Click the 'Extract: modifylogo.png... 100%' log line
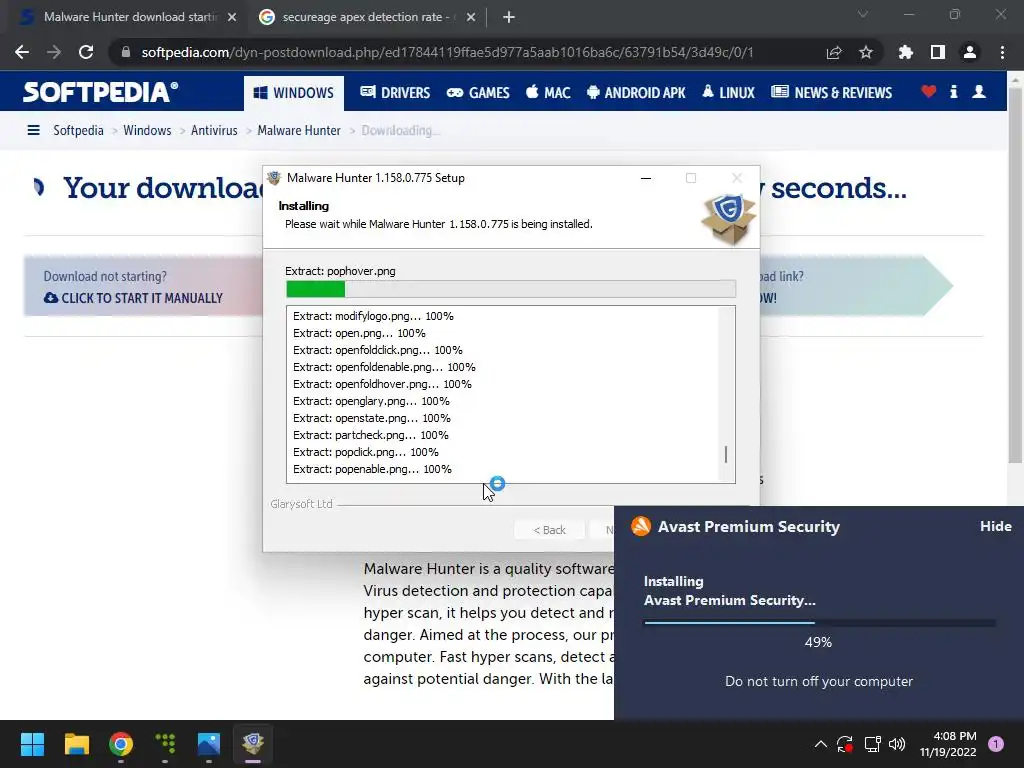 pyautogui.click(x=373, y=316)
